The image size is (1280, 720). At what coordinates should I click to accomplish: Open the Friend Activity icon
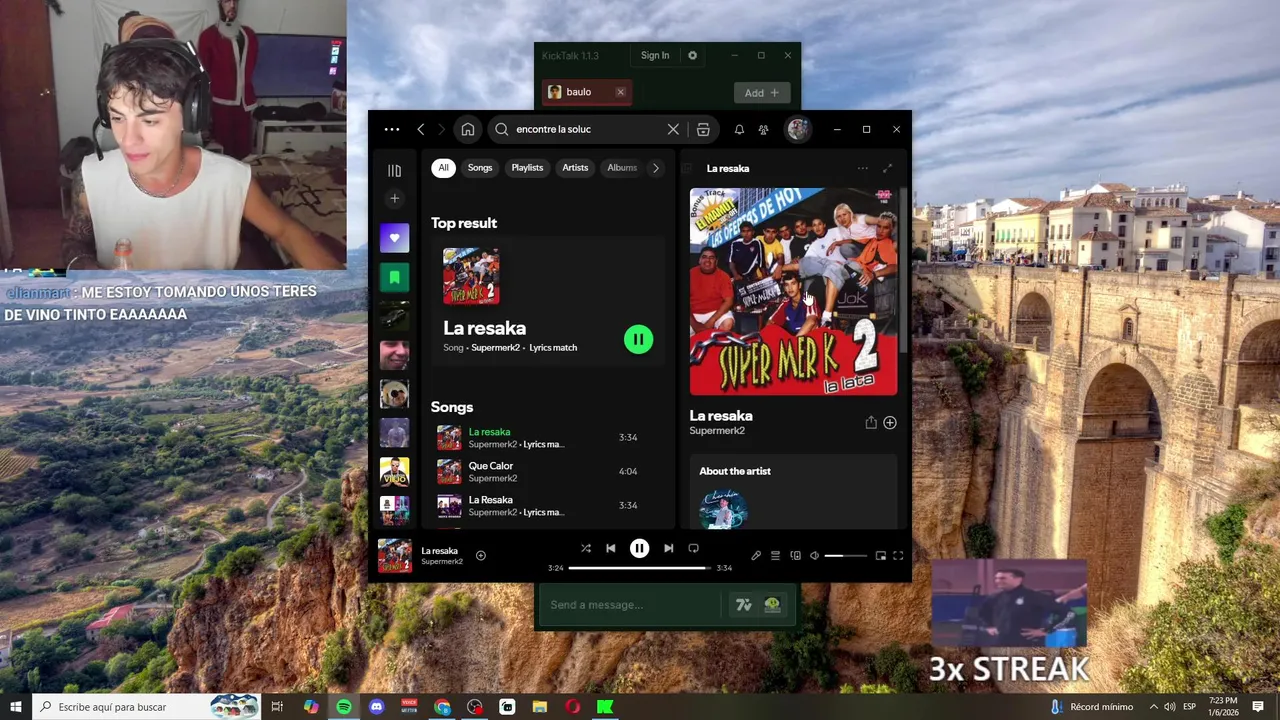(764, 129)
